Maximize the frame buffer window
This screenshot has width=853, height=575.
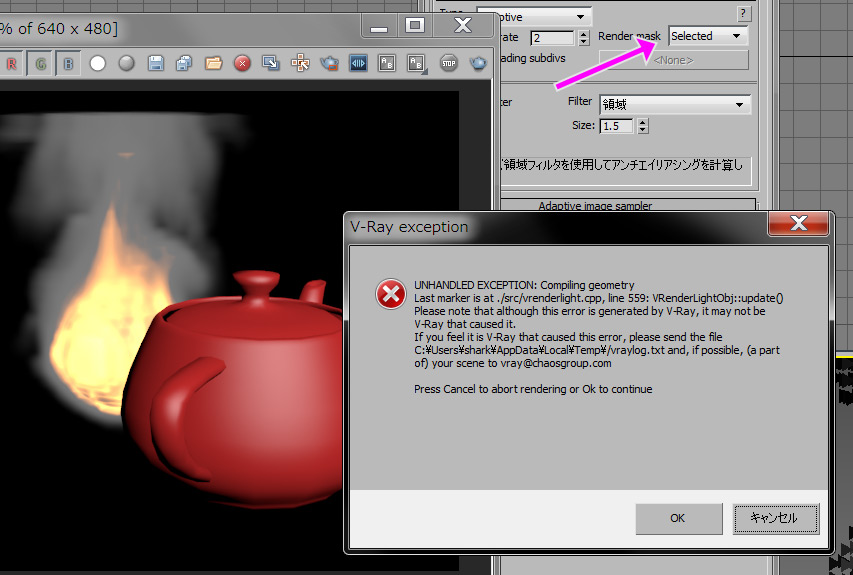click(x=415, y=25)
